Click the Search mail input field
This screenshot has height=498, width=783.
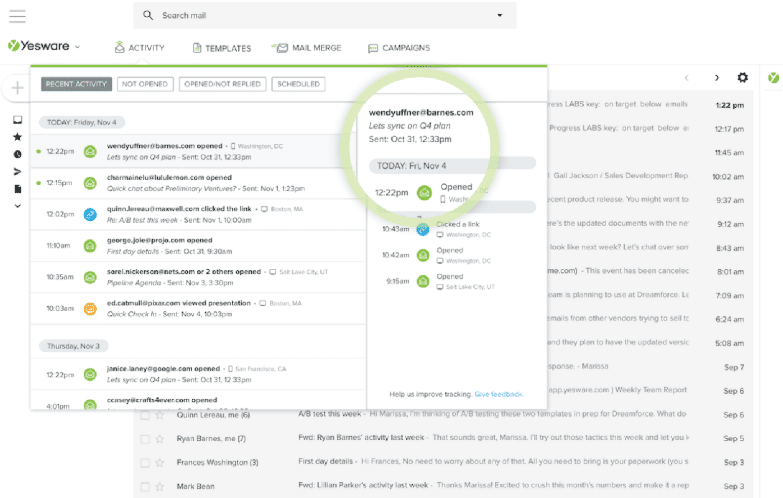pyautogui.click(x=320, y=16)
